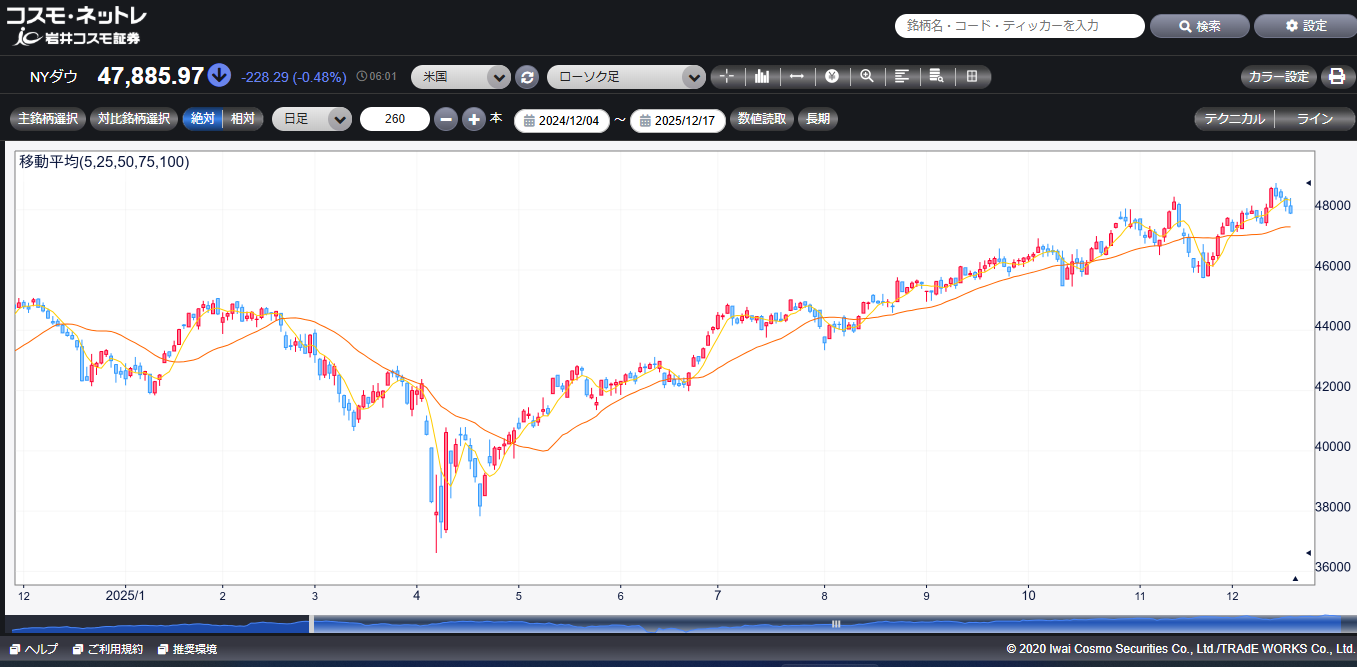Click the magnifier zoom-in icon
1357x667 pixels.
point(867,77)
